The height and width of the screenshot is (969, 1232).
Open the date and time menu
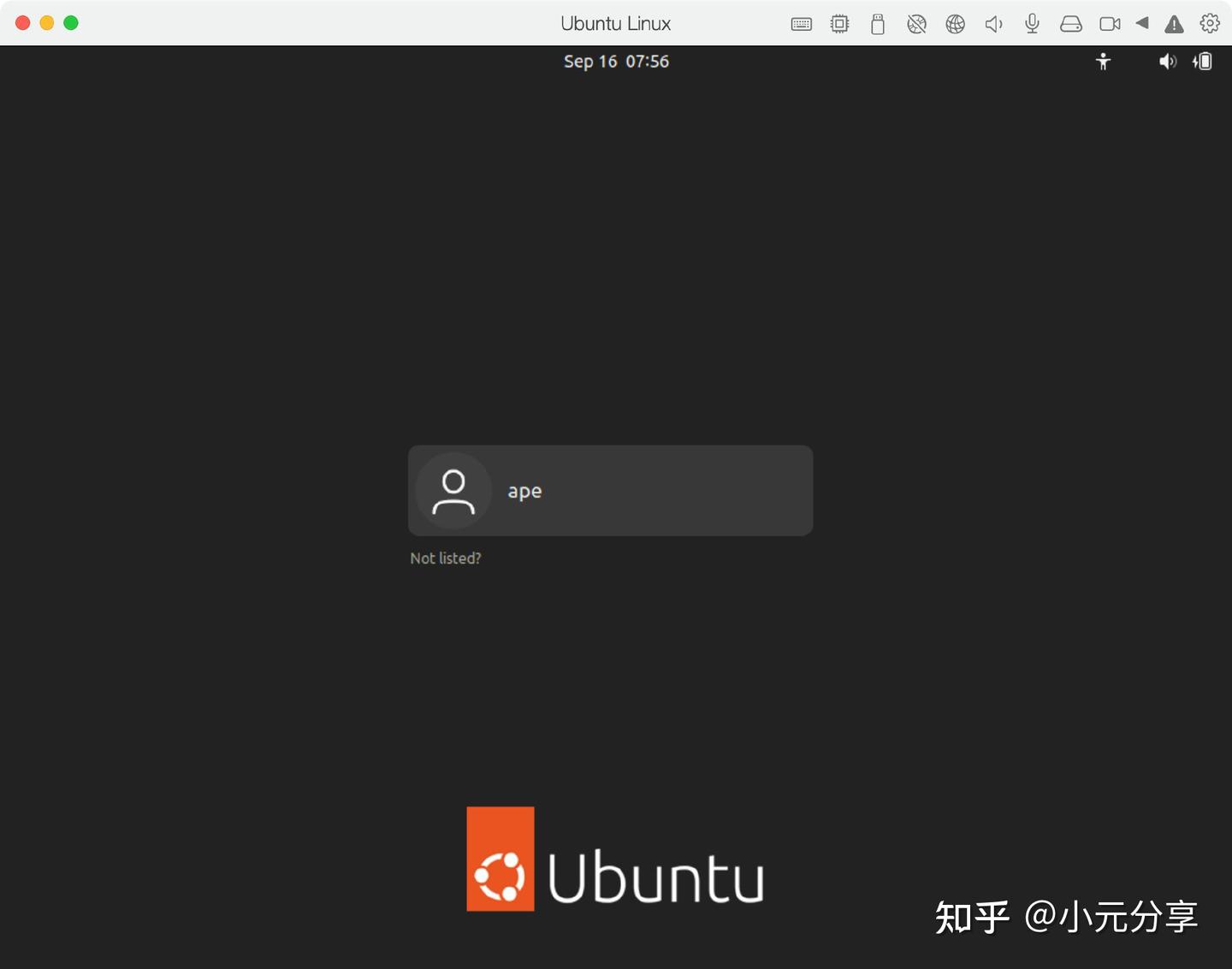(615, 61)
